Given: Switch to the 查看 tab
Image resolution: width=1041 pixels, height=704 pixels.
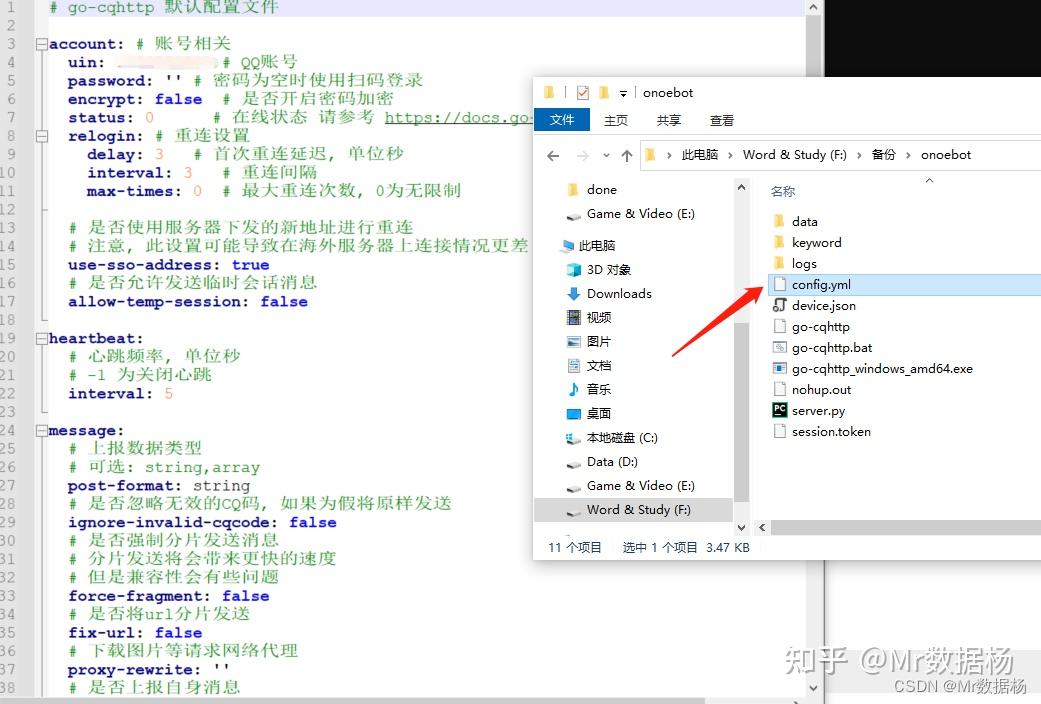Looking at the screenshot, I should tap(722, 119).
